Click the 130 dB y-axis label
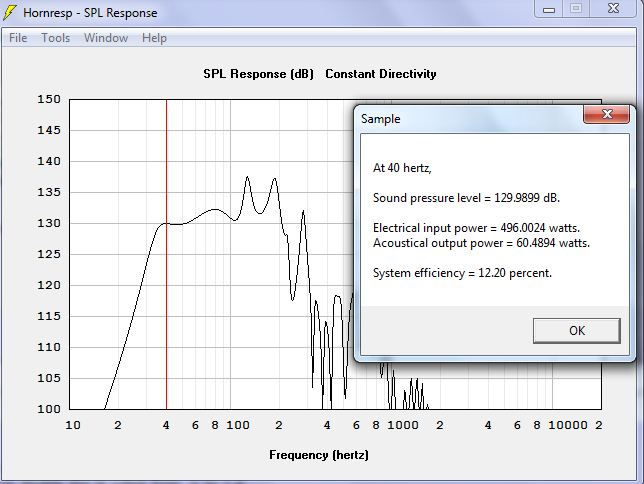The image size is (644, 484). click(49, 223)
